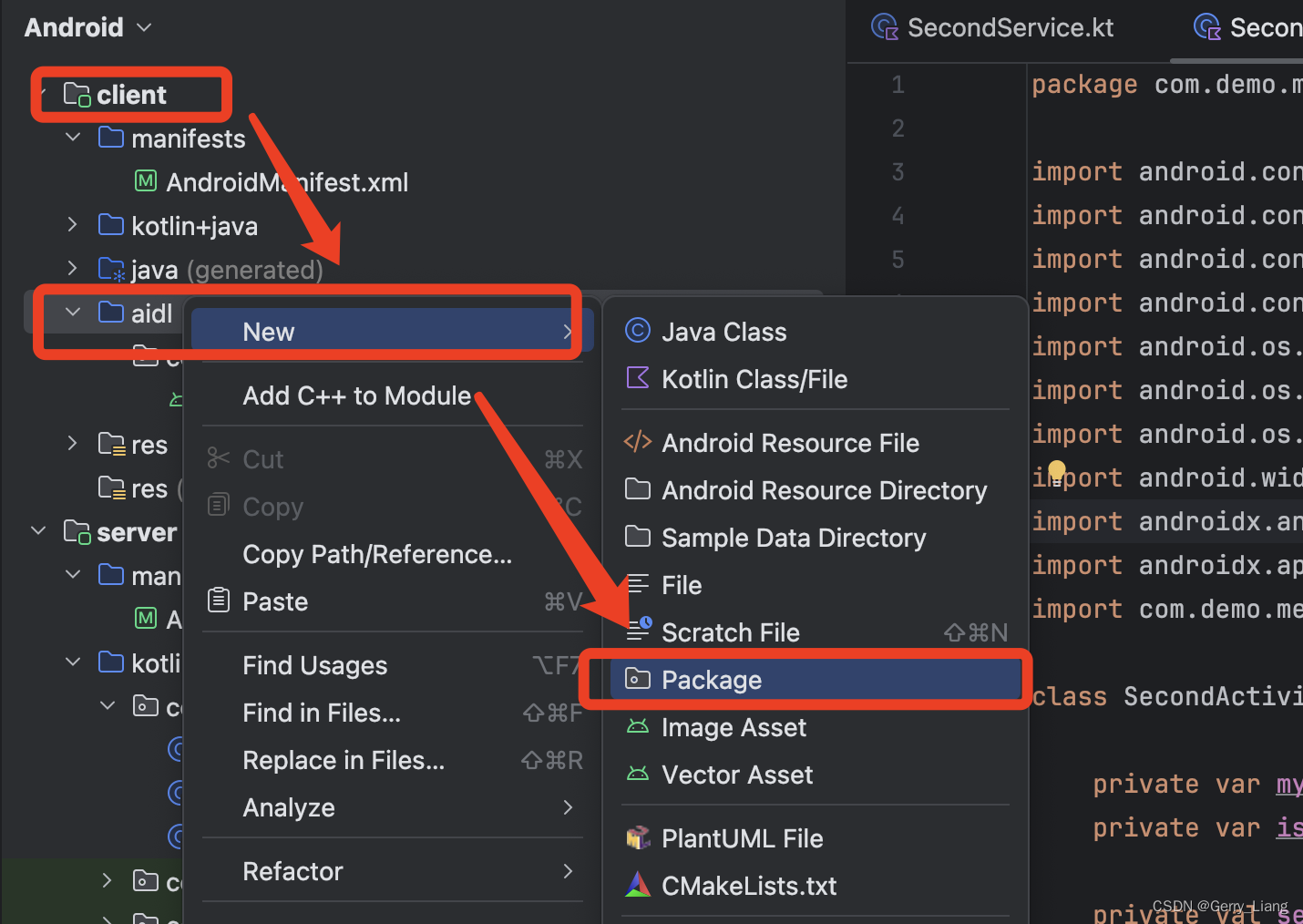Click the Kotlin Class/File icon
1303x924 pixels.
tap(638, 377)
